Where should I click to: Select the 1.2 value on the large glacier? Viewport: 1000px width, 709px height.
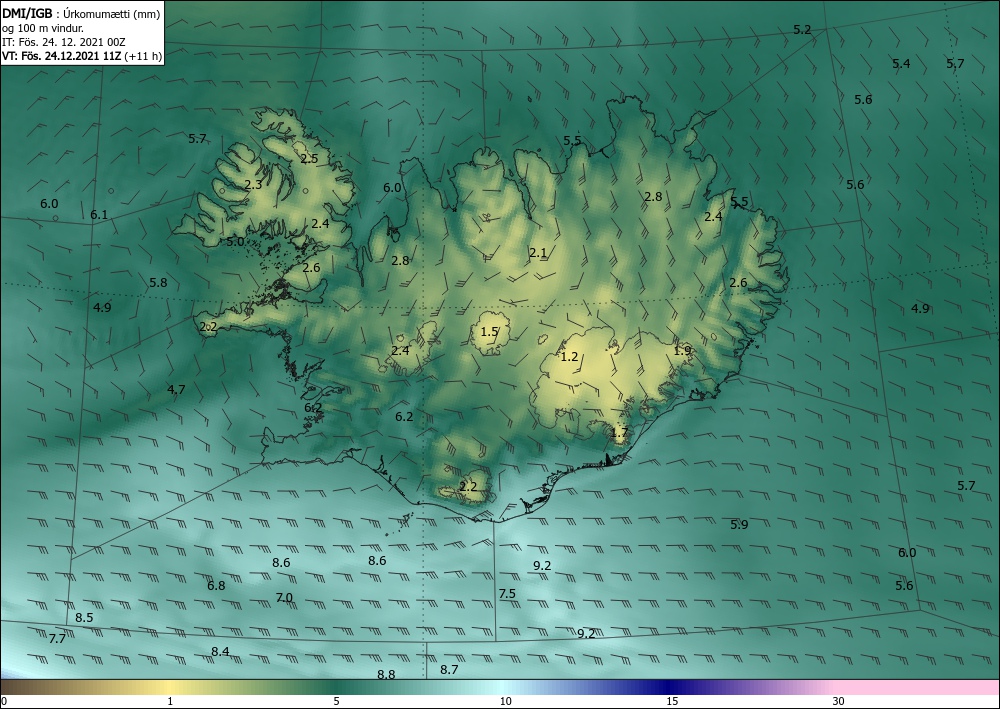pos(569,356)
